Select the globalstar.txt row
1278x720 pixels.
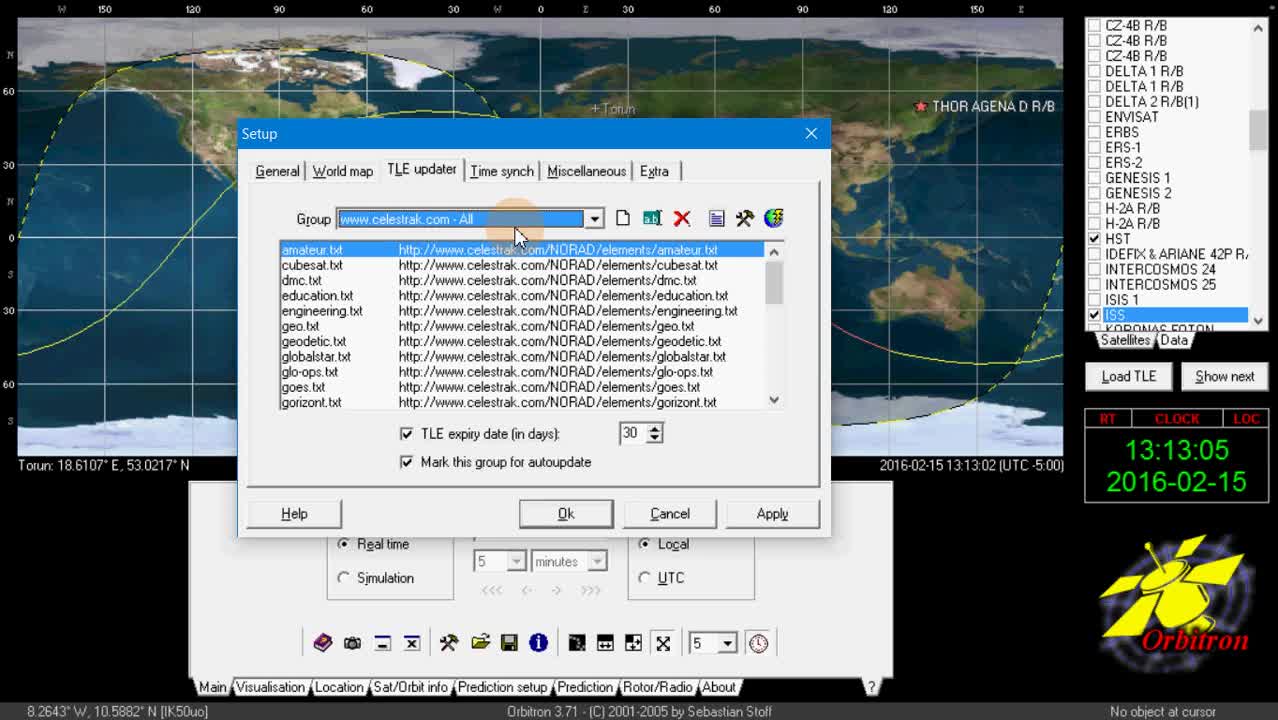click(522, 356)
